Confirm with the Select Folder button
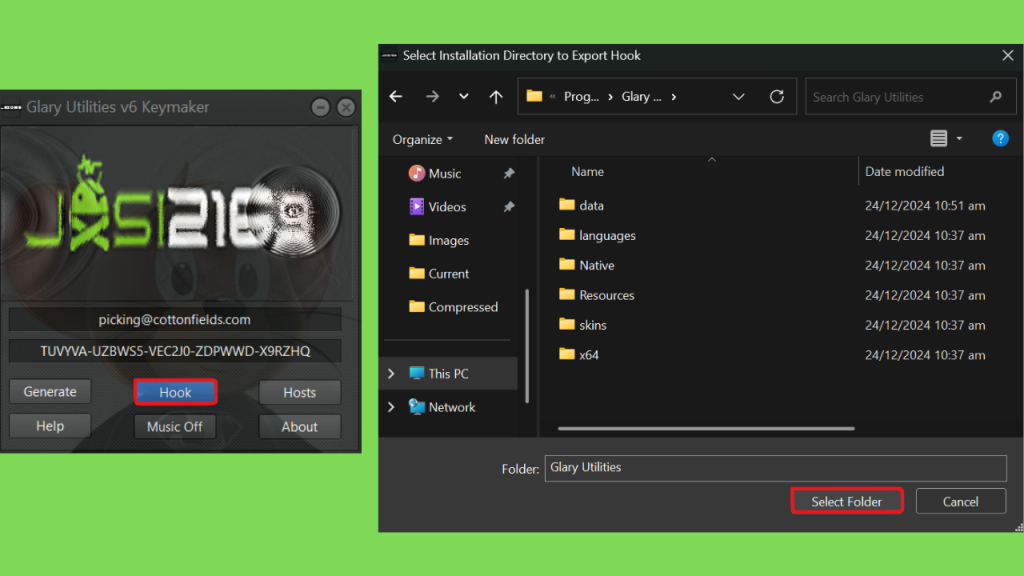The width and height of the screenshot is (1024, 576). 846,501
